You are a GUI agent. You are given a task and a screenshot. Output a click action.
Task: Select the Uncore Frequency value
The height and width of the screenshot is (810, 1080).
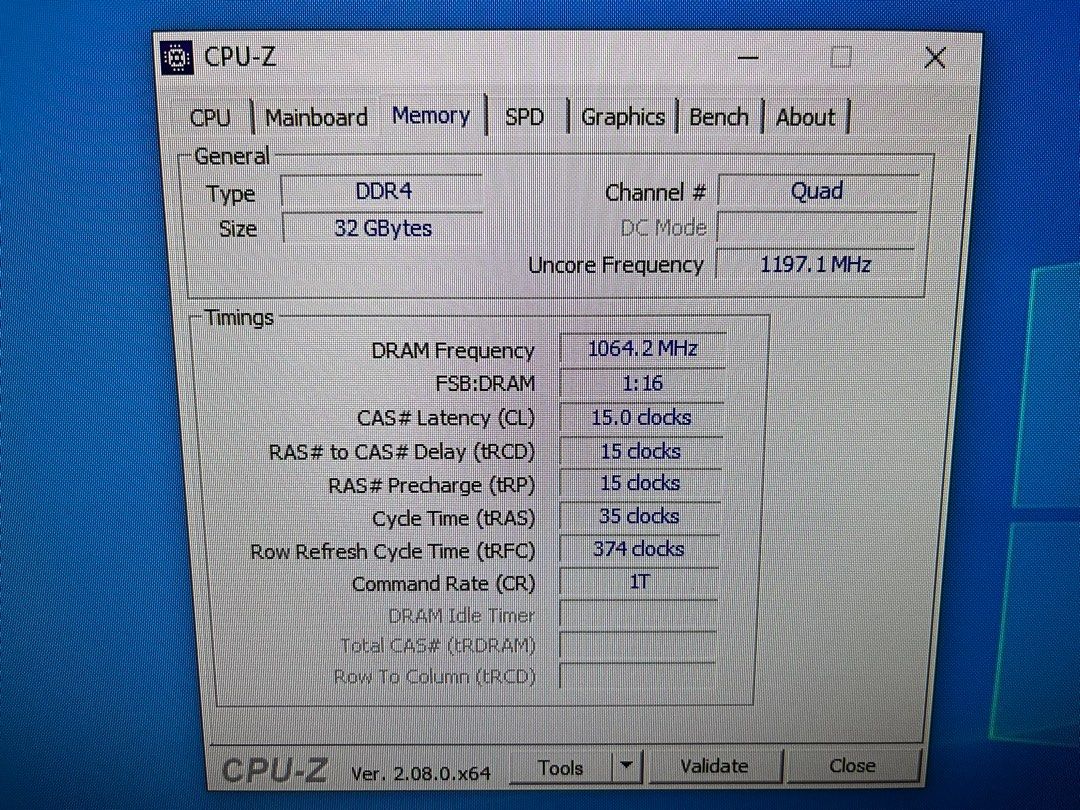tap(815, 264)
